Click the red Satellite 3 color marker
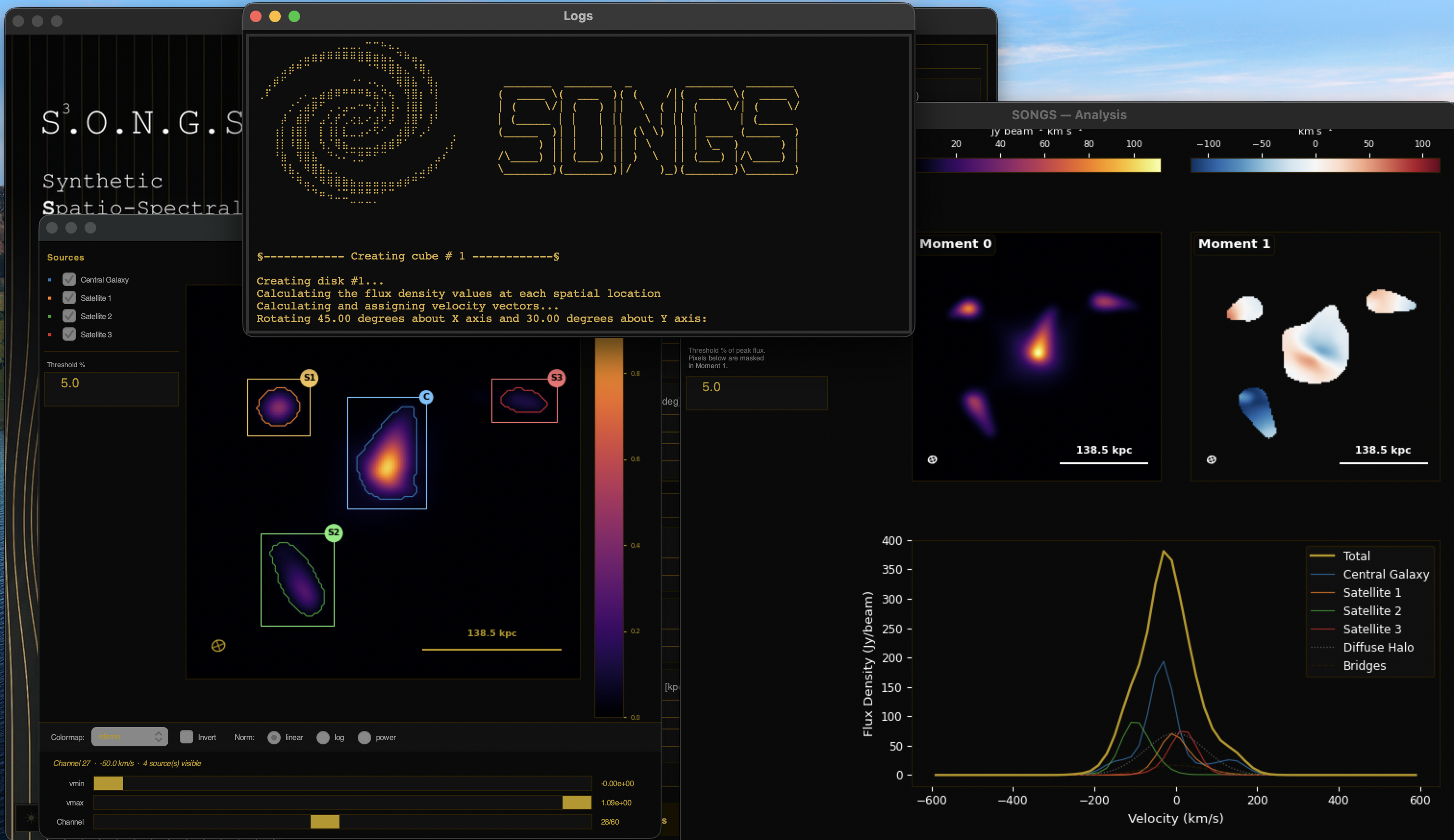 click(50, 334)
